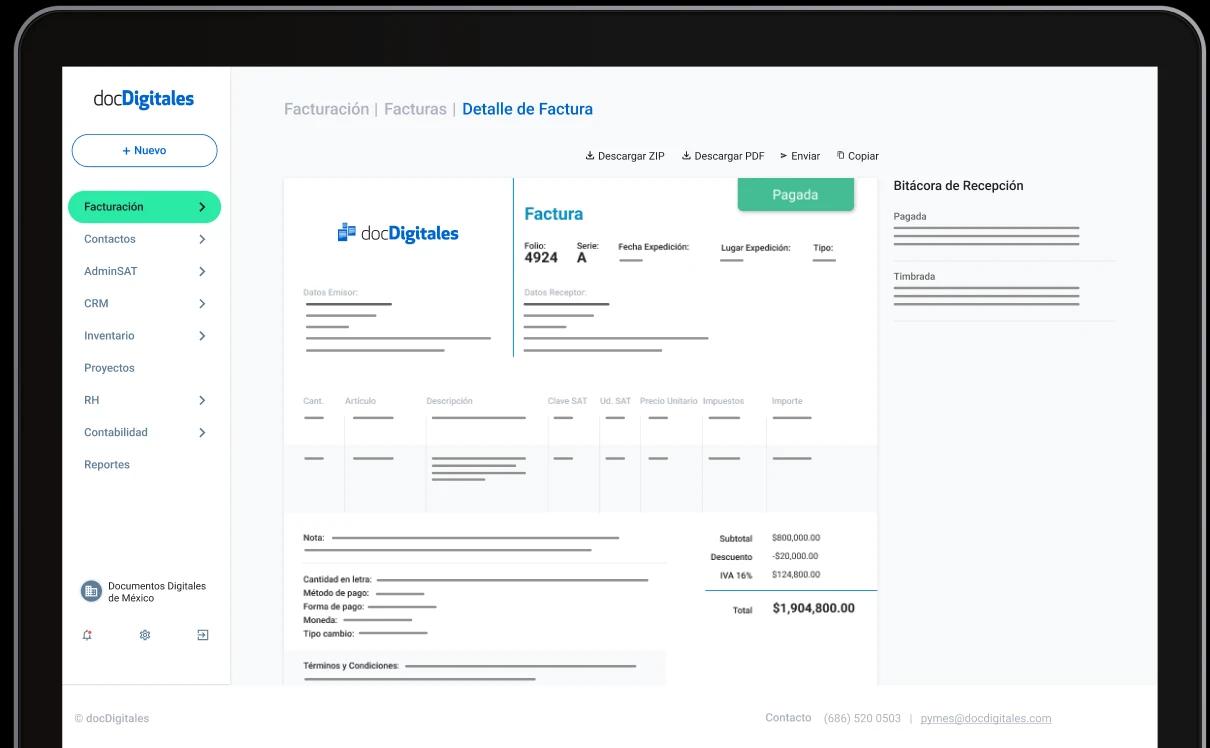Expand the Inventario section chevron

point(202,336)
